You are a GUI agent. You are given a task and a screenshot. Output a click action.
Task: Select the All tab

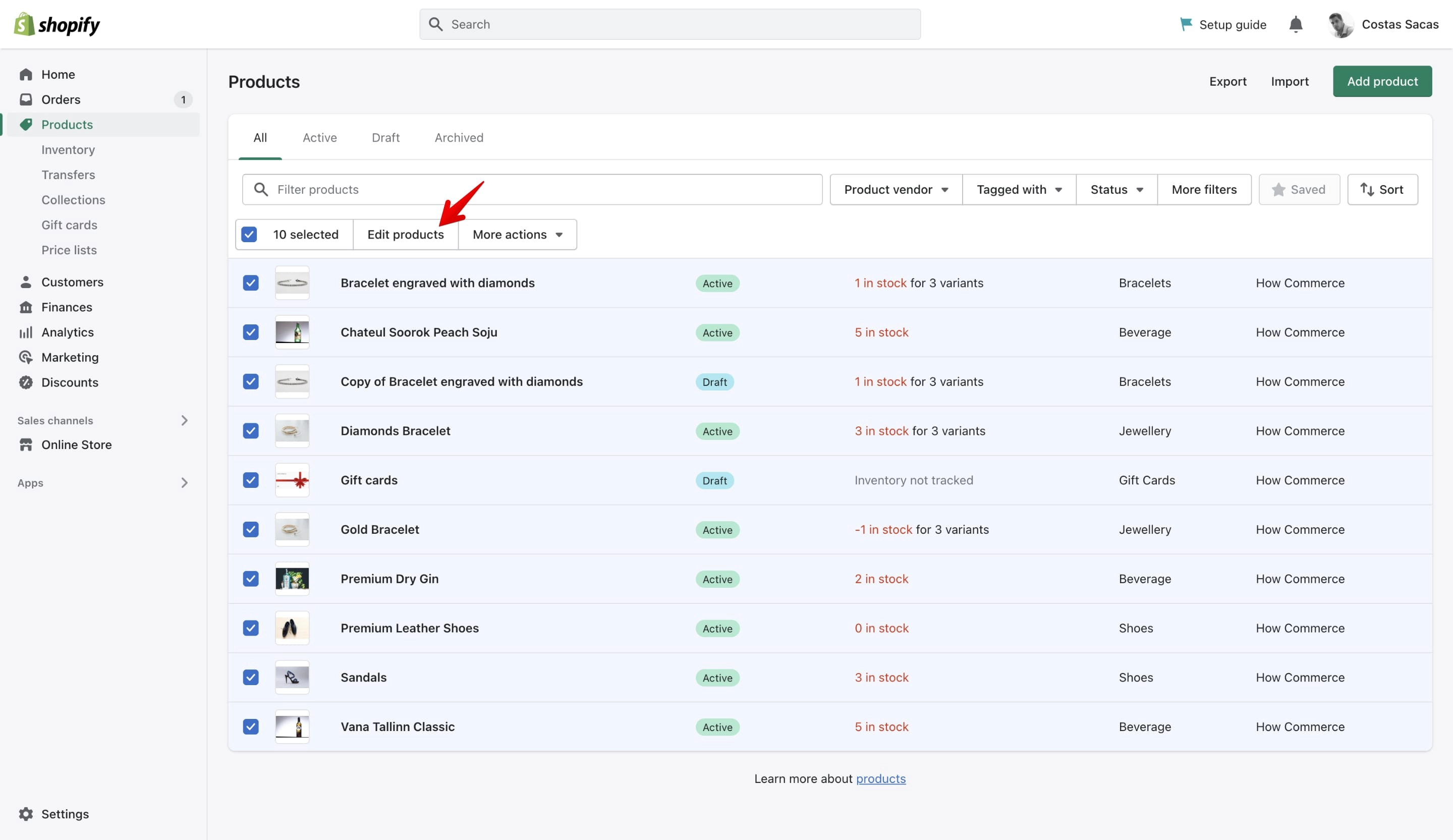[x=260, y=137]
